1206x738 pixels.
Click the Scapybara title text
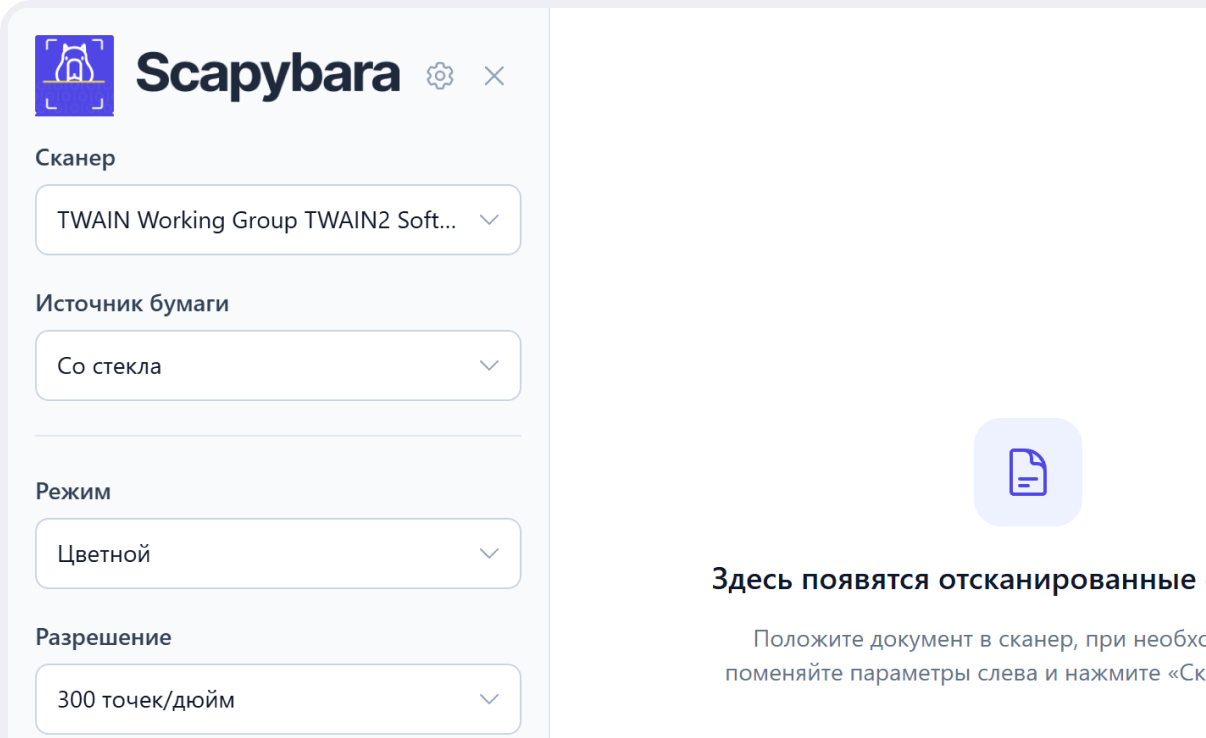[268, 74]
